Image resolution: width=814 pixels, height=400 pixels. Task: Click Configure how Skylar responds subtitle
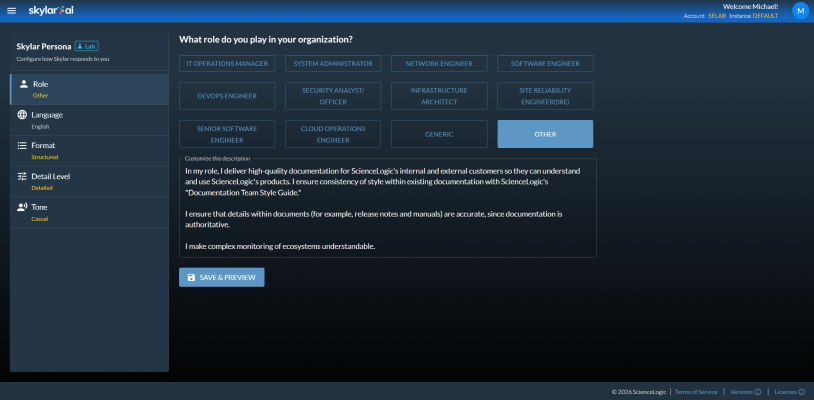point(63,59)
